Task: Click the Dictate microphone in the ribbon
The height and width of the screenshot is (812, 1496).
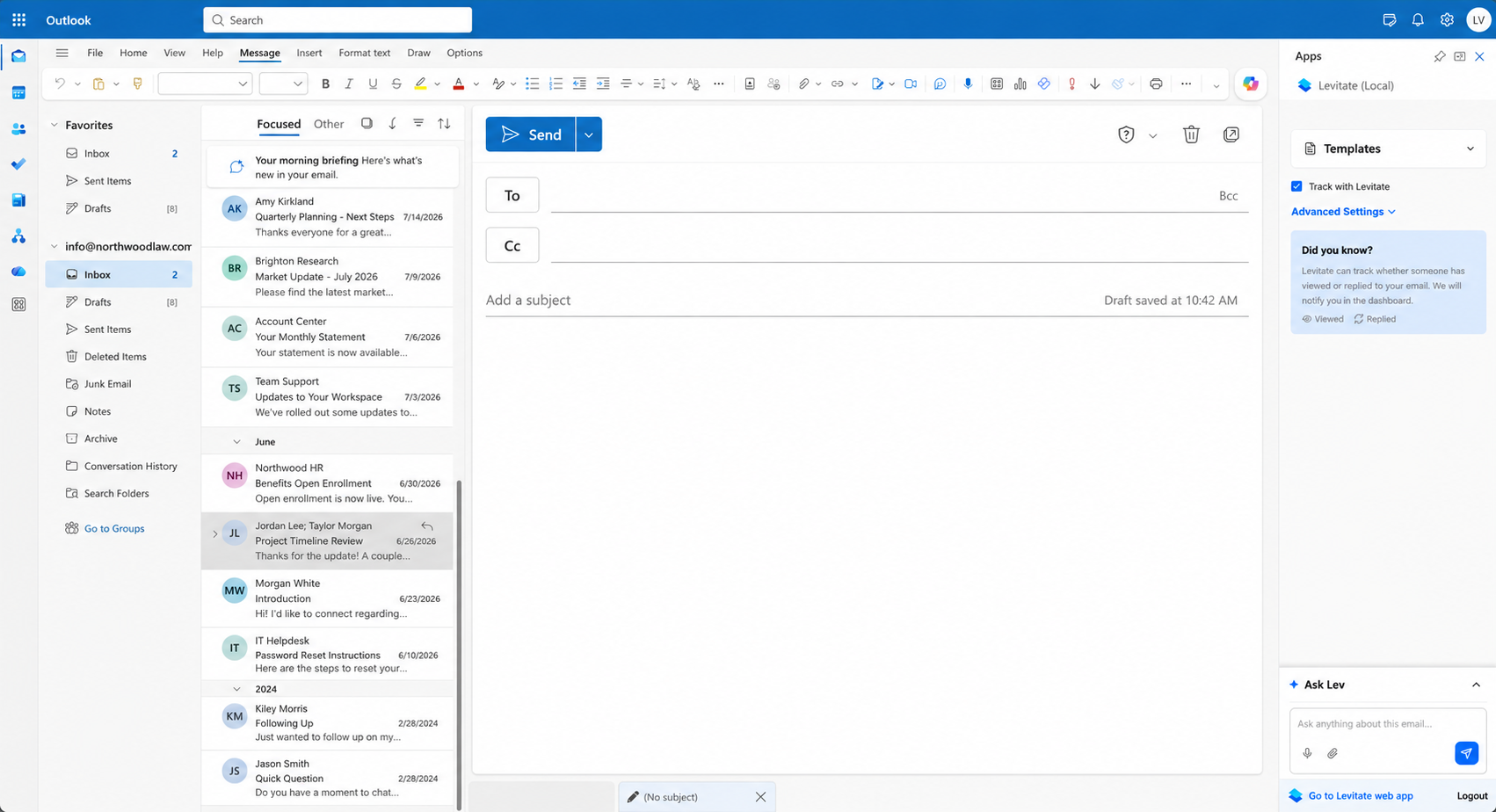Action: tap(968, 84)
